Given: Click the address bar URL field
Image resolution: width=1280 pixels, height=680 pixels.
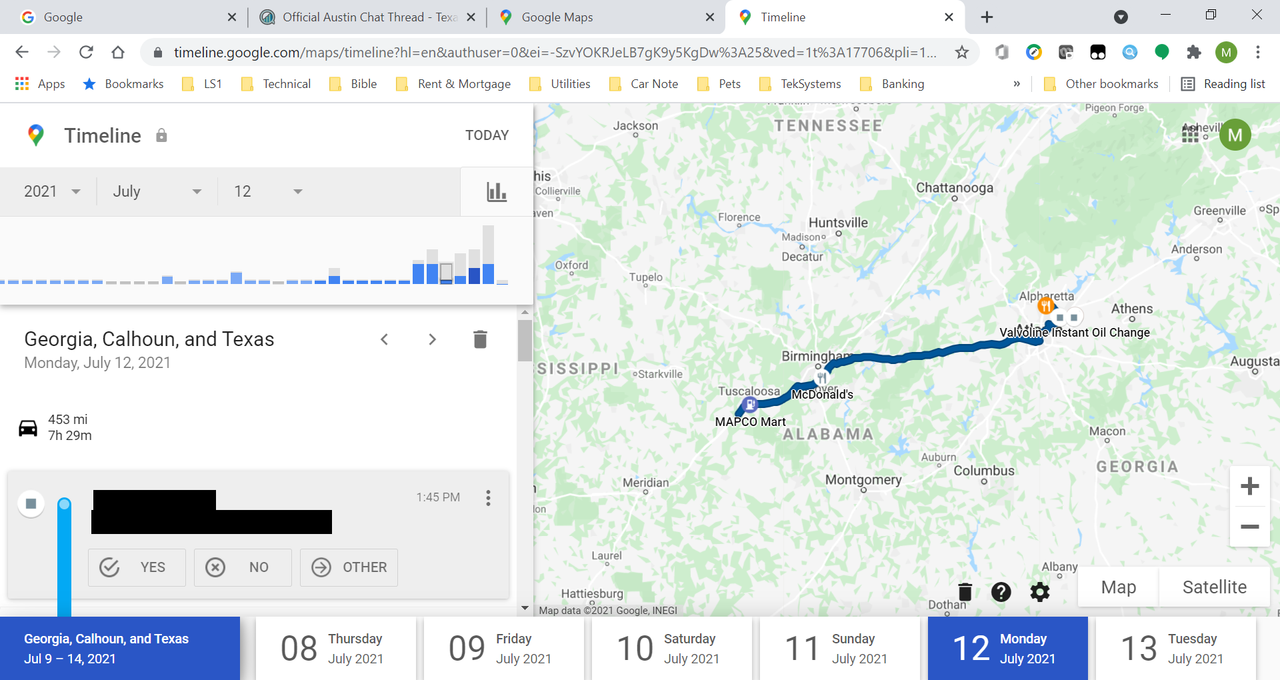Looking at the screenshot, I should tap(555, 52).
